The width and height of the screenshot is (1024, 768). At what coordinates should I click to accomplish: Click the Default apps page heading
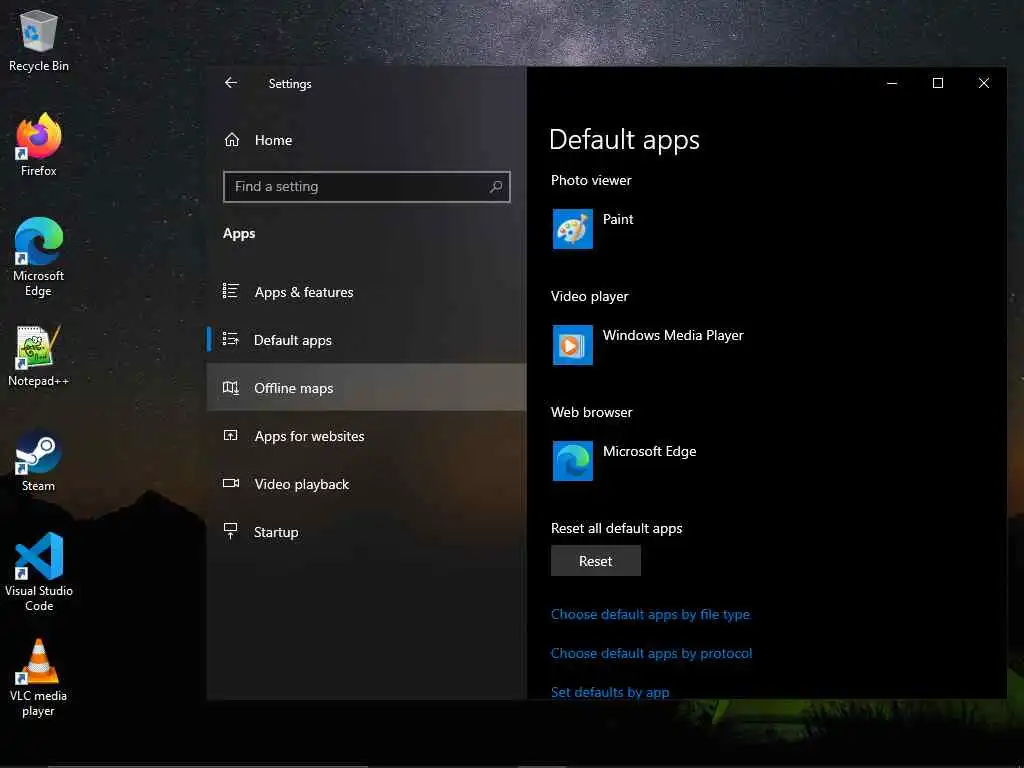(624, 140)
